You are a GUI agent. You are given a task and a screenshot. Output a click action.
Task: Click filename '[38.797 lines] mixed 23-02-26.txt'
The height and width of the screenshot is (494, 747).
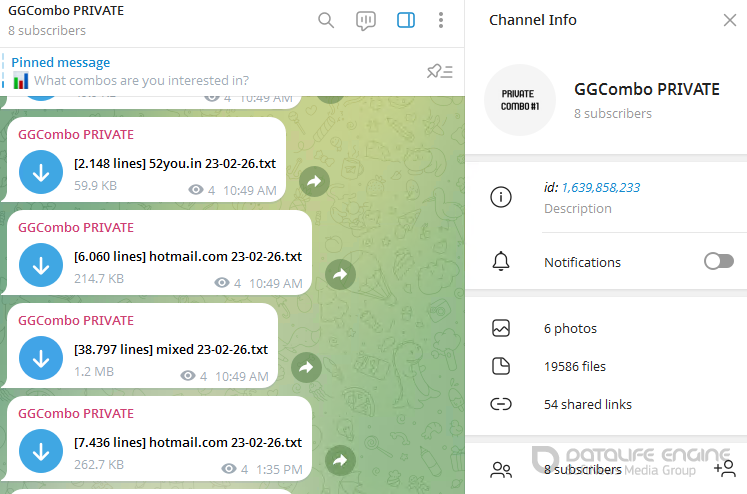pyautogui.click(x=171, y=350)
